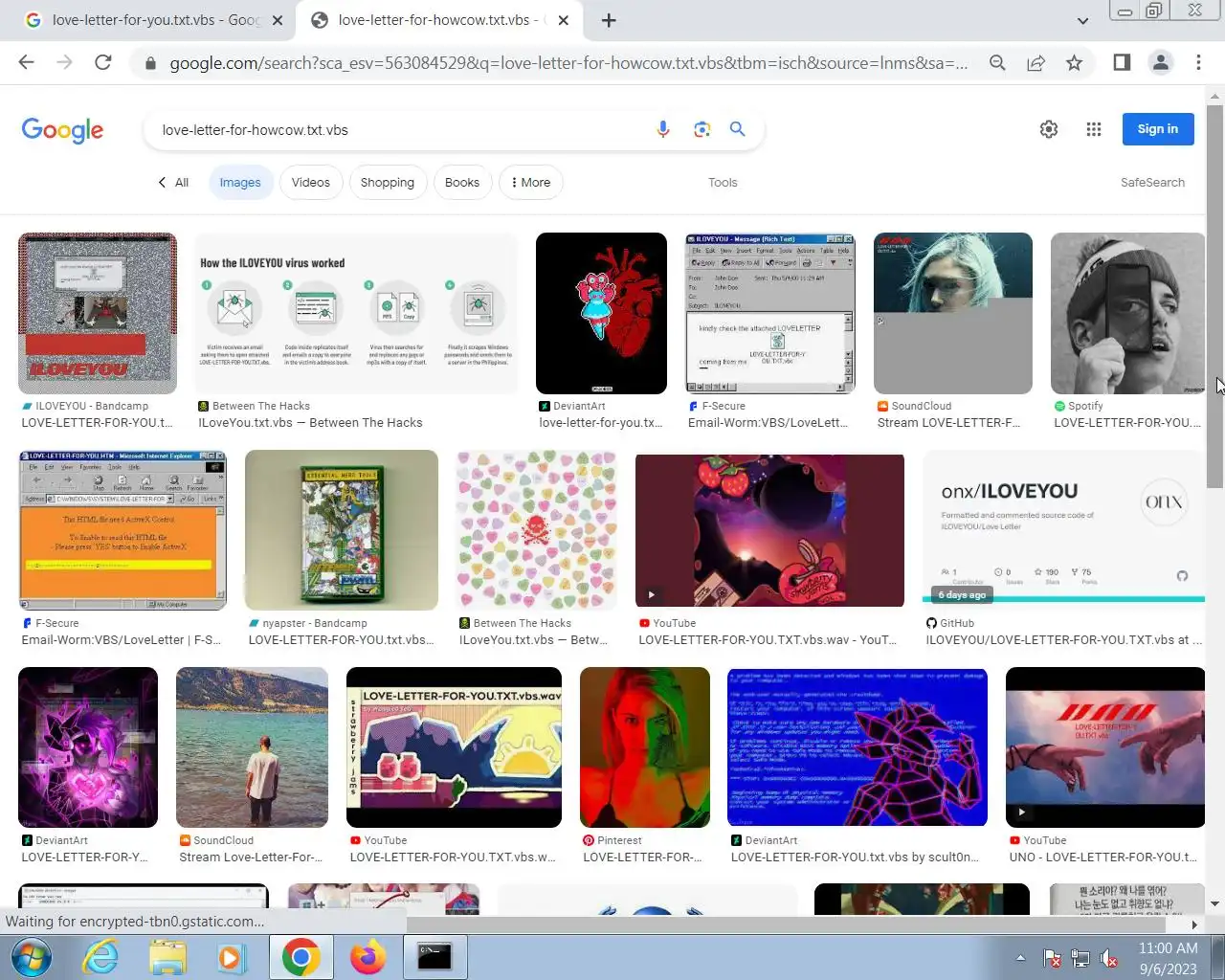Image resolution: width=1225 pixels, height=980 pixels.
Task: Click the network connection tray icon
Action: [1080, 958]
